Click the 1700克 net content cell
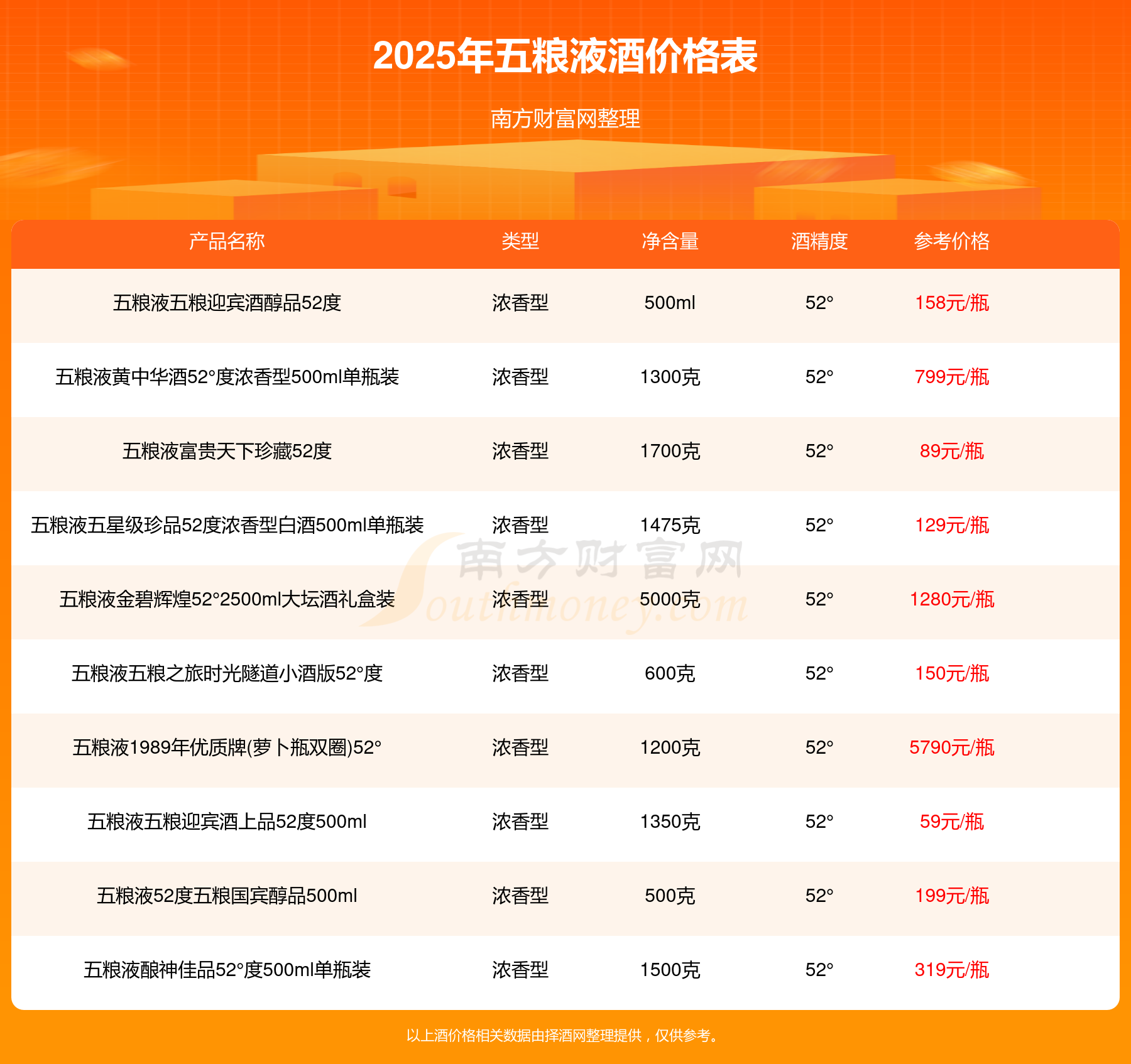 click(x=670, y=451)
